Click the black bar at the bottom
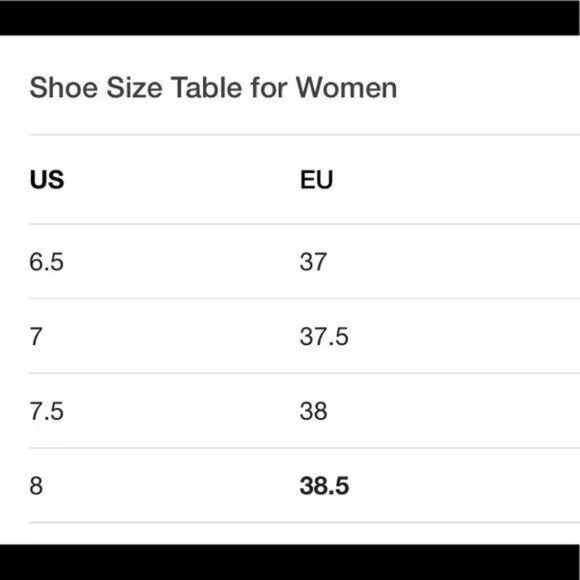 290,562
